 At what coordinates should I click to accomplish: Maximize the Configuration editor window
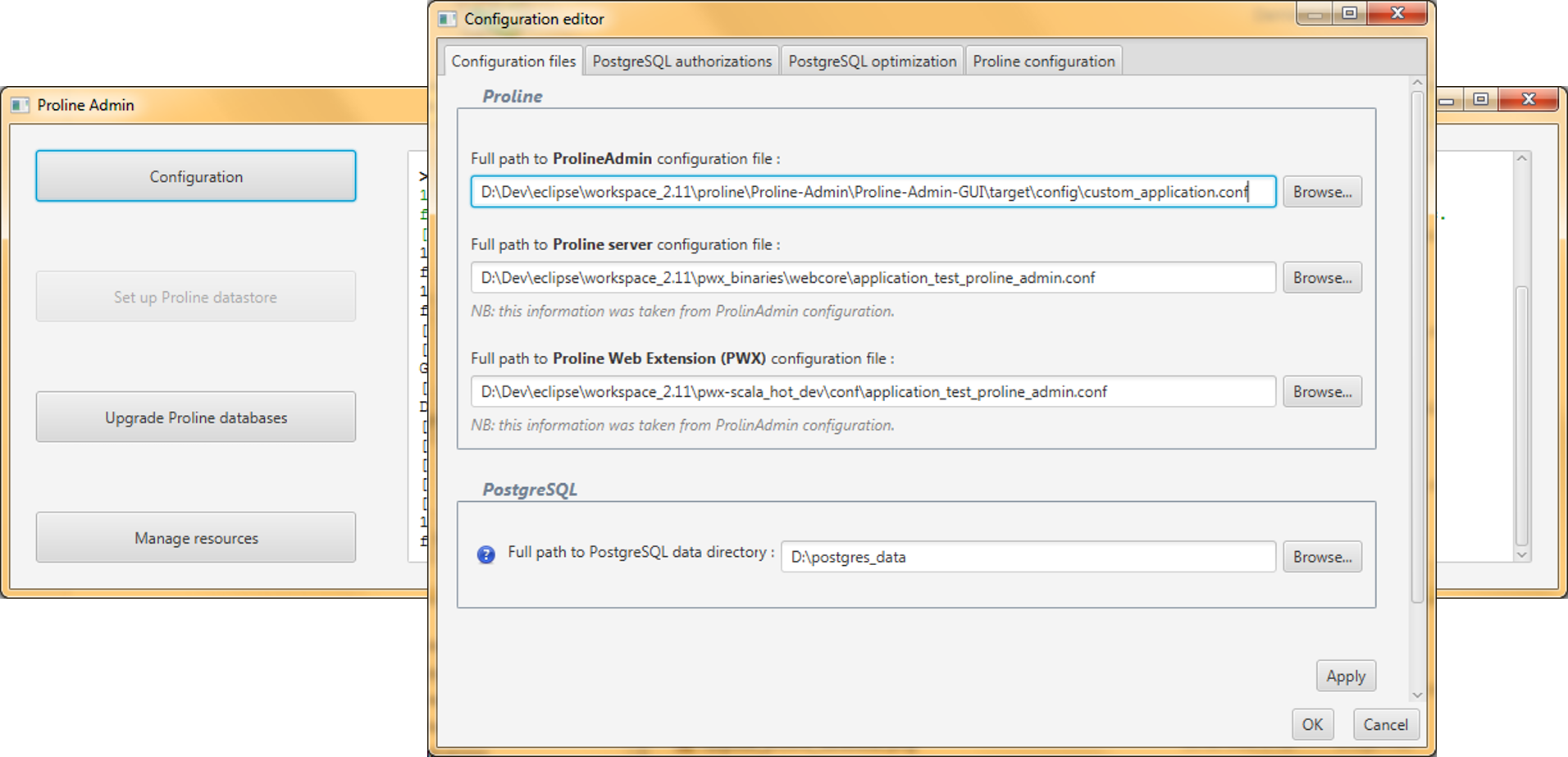click(1350, 13)
